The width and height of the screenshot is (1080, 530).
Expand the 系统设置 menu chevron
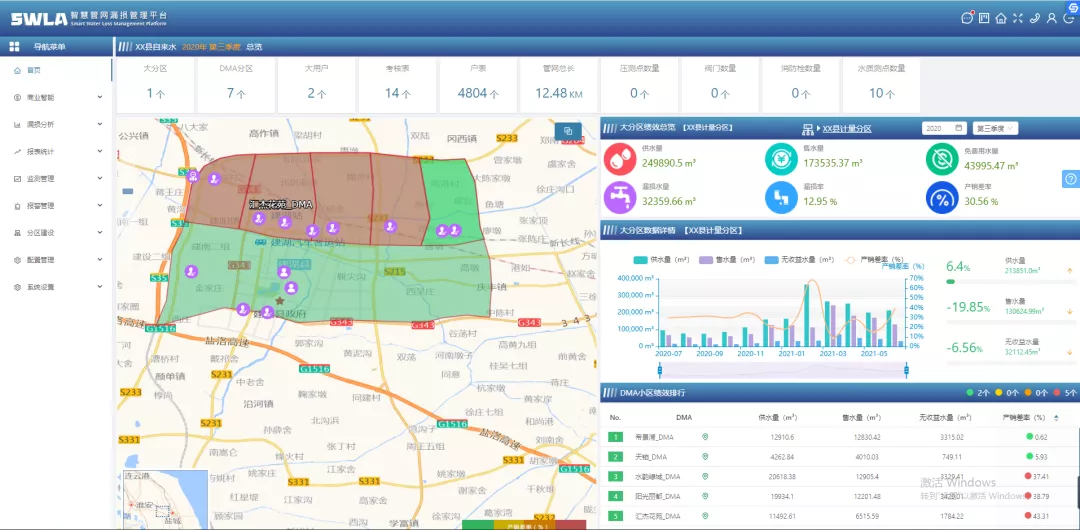pos(100,287)
